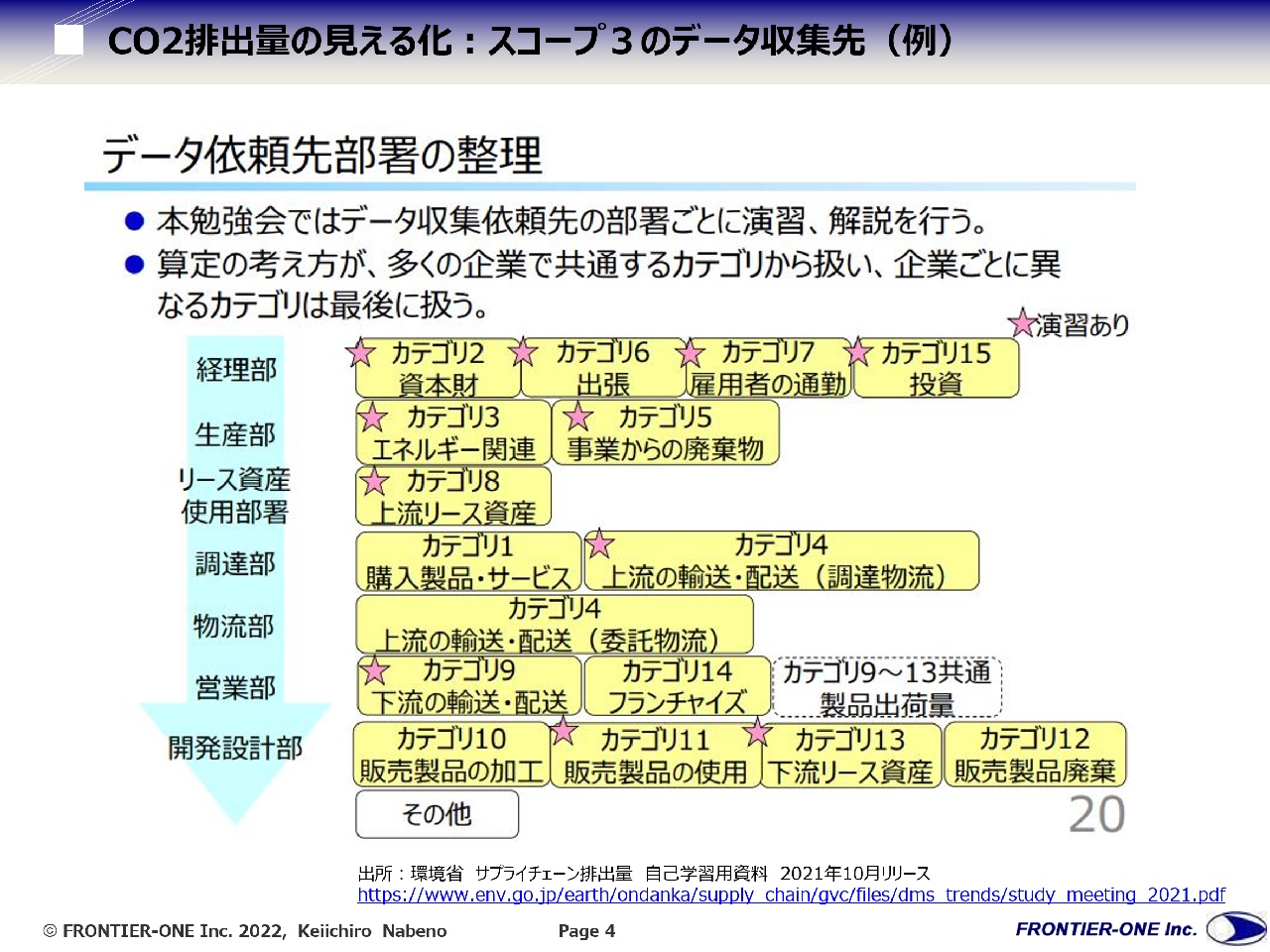This screenshot has width=1270, height=952.
Task: Click the dashed カテゴリ9～13共通 box
Action: pyautogui.click(x=887, y=687)
